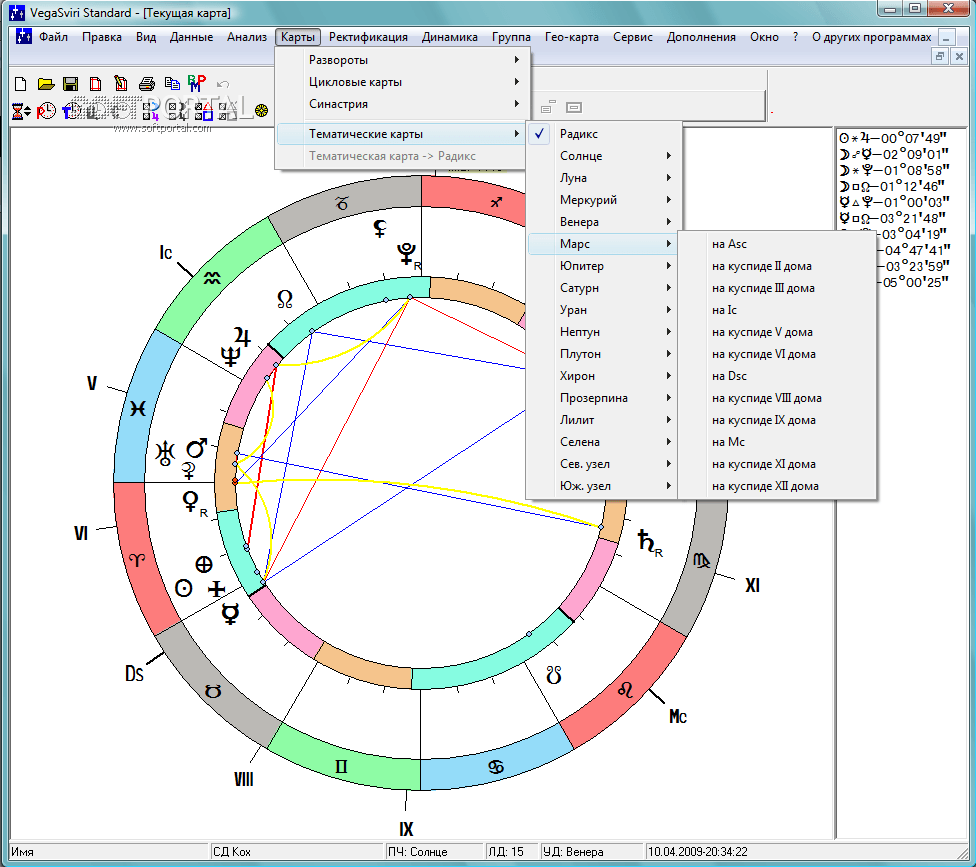Open the Динамика menu

pos(449,37)
